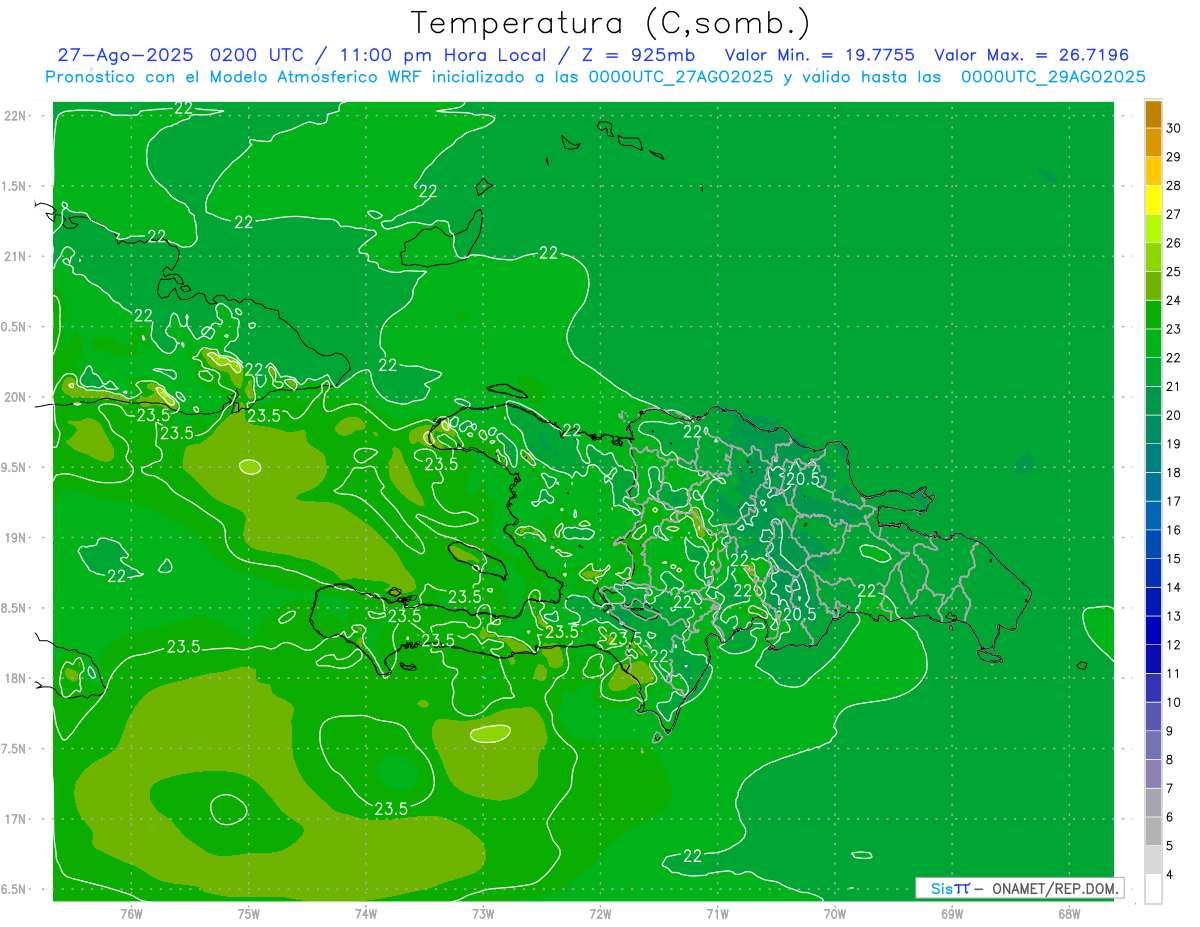
Task: Click the legend value "14"
Action: click(x=1174, y=588)
